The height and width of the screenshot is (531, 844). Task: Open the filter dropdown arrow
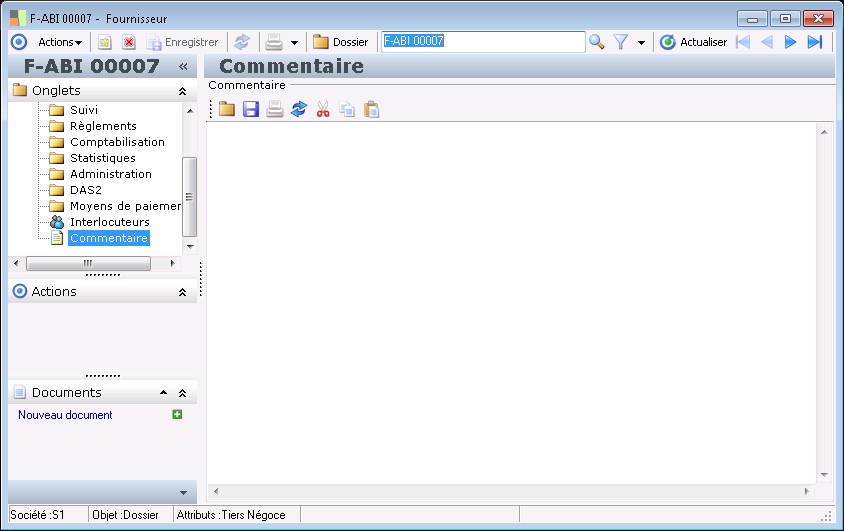pyautogui.click(x=641, y=43)
